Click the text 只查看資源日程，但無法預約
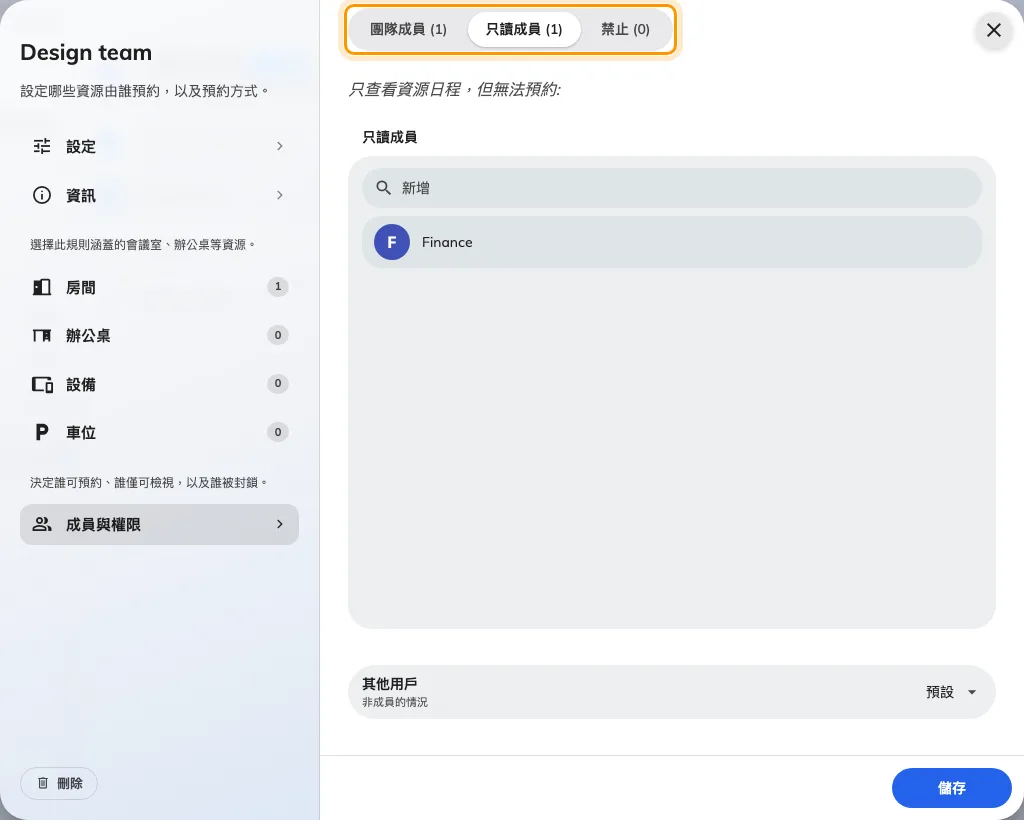1024x820 pixels. pyautogui.click(x=455, y=89)
